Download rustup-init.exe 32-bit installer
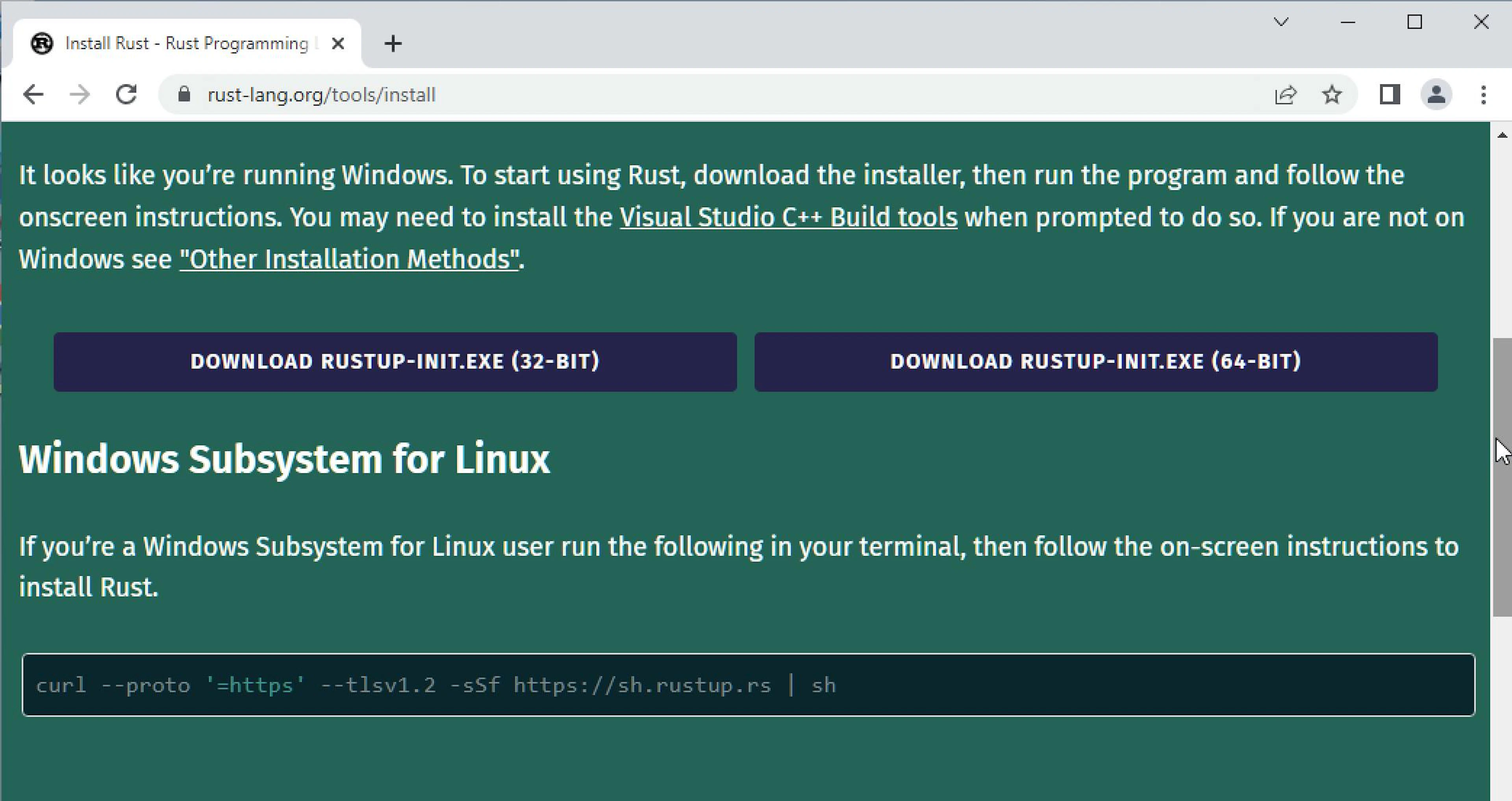This screenshot has height=801, width=1512. (395, 362)
